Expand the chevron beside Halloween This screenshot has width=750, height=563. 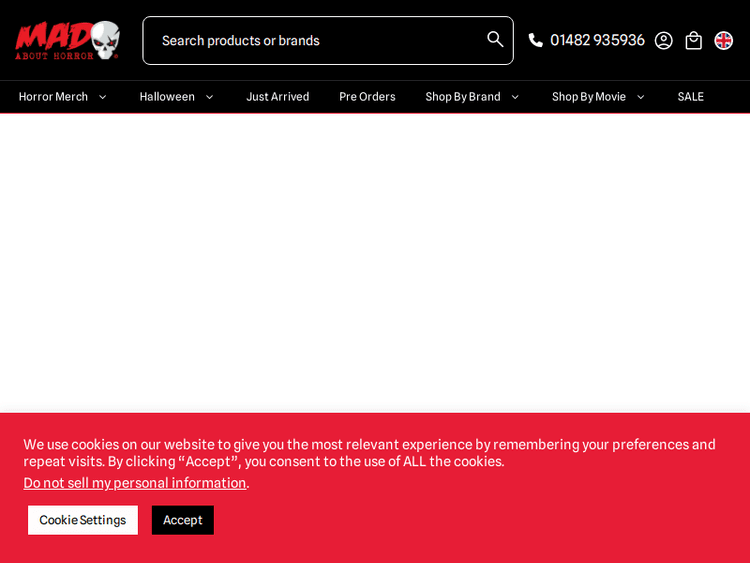209,97
